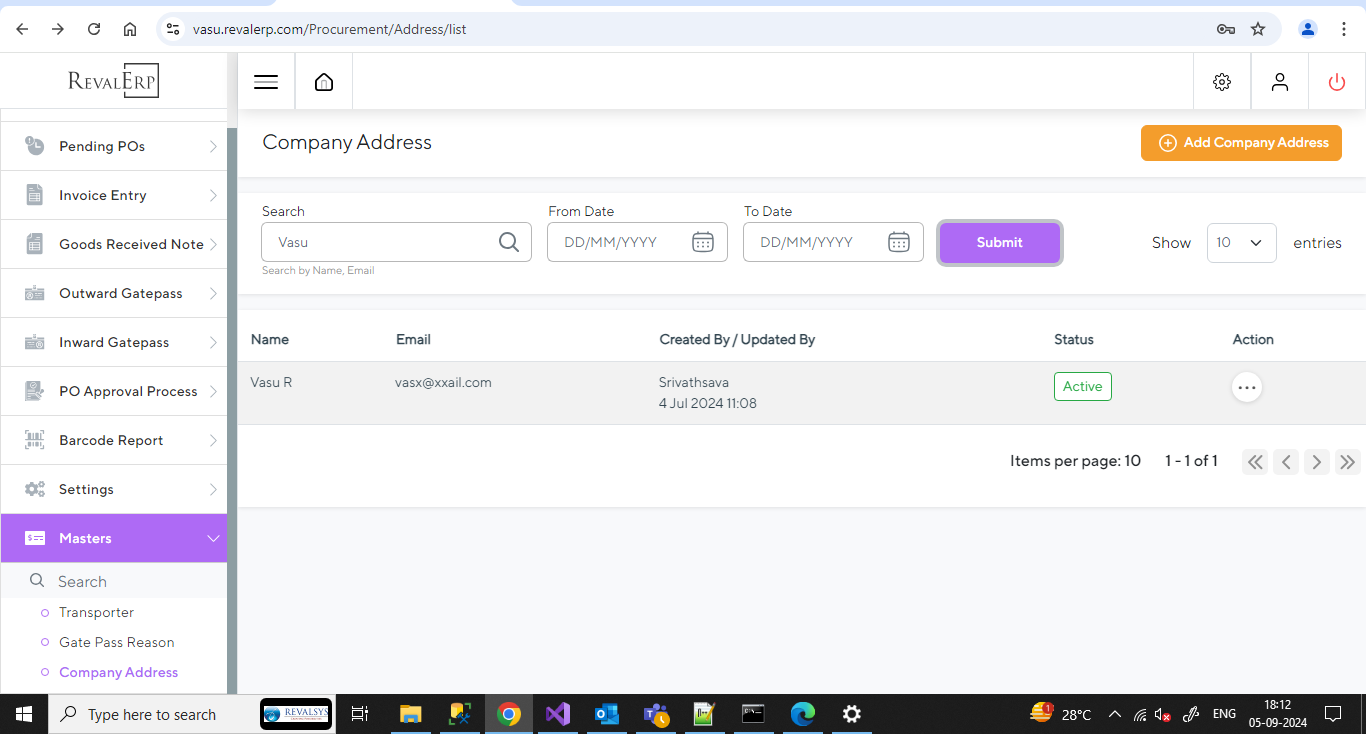Go to the next results page arrow
This screenshot has height=734, width=1366.
click(x=1317, y=461)
